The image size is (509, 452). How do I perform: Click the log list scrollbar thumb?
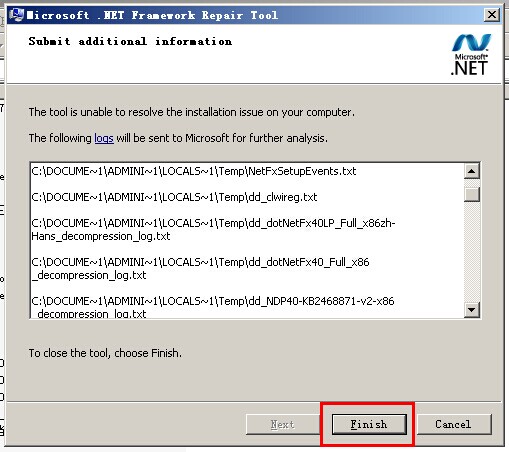(472, 194)
